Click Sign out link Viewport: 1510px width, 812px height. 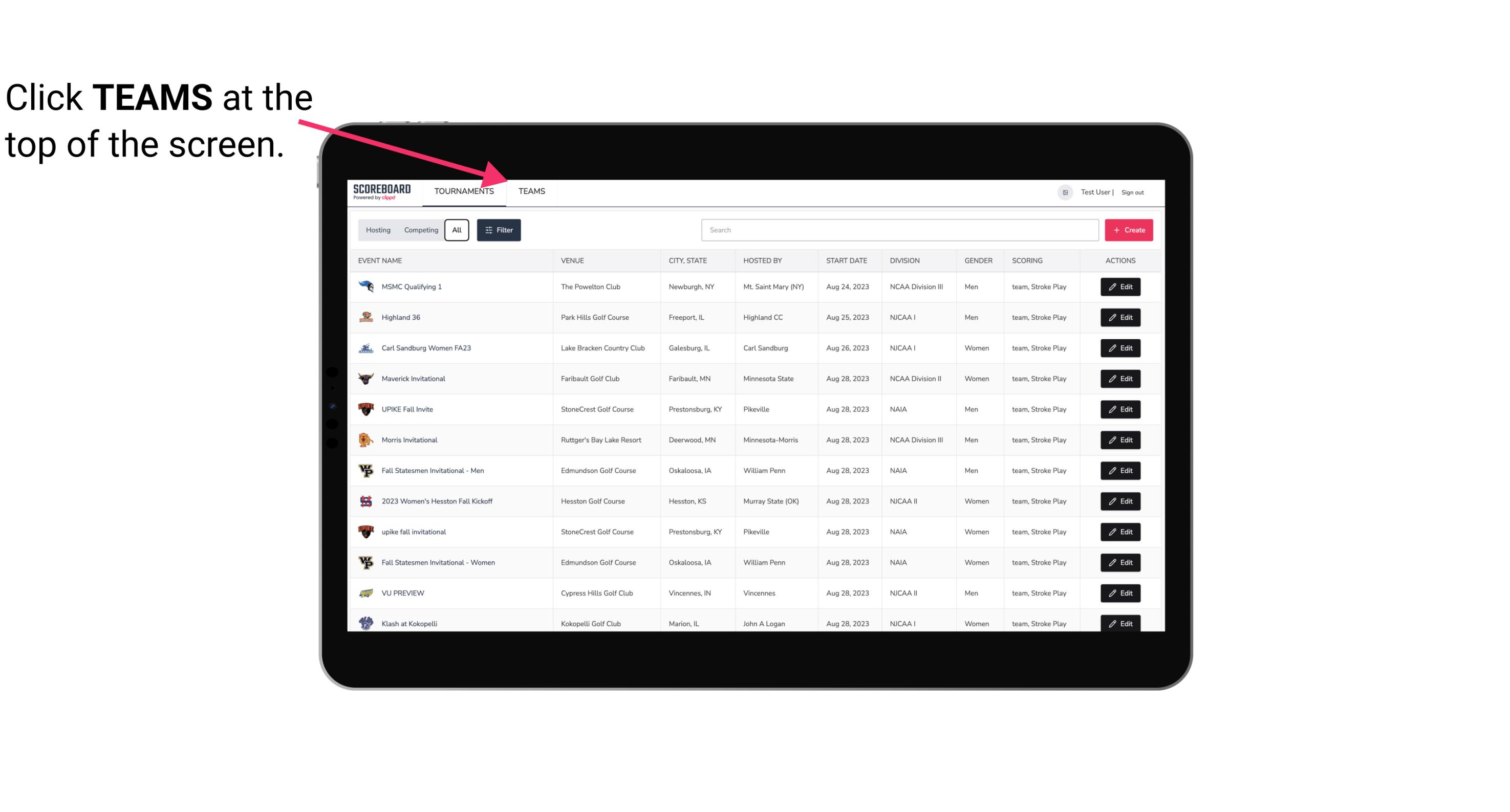pos(1132,192)
